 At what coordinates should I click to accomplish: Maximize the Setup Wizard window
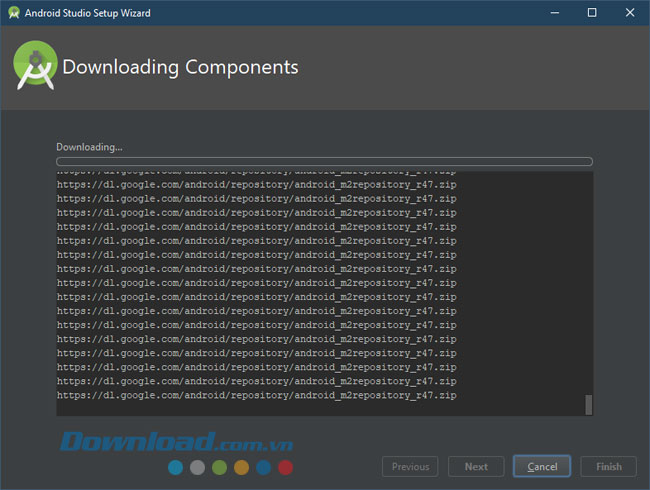pos(592,13)
